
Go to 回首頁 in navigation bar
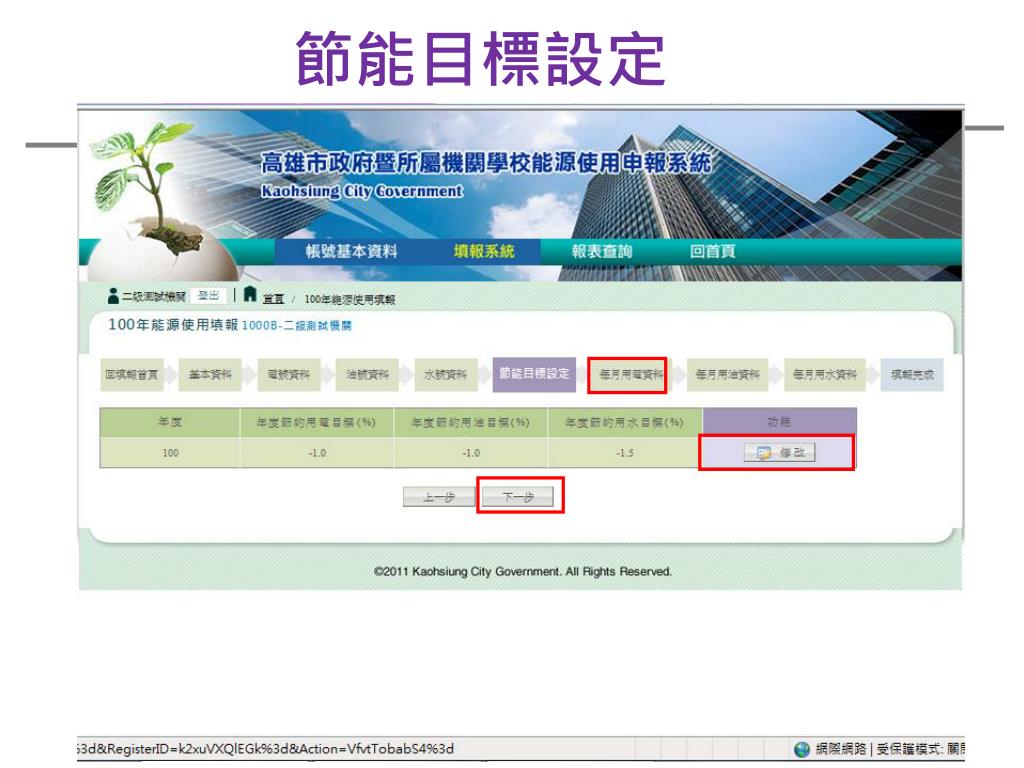coord(712,251)
